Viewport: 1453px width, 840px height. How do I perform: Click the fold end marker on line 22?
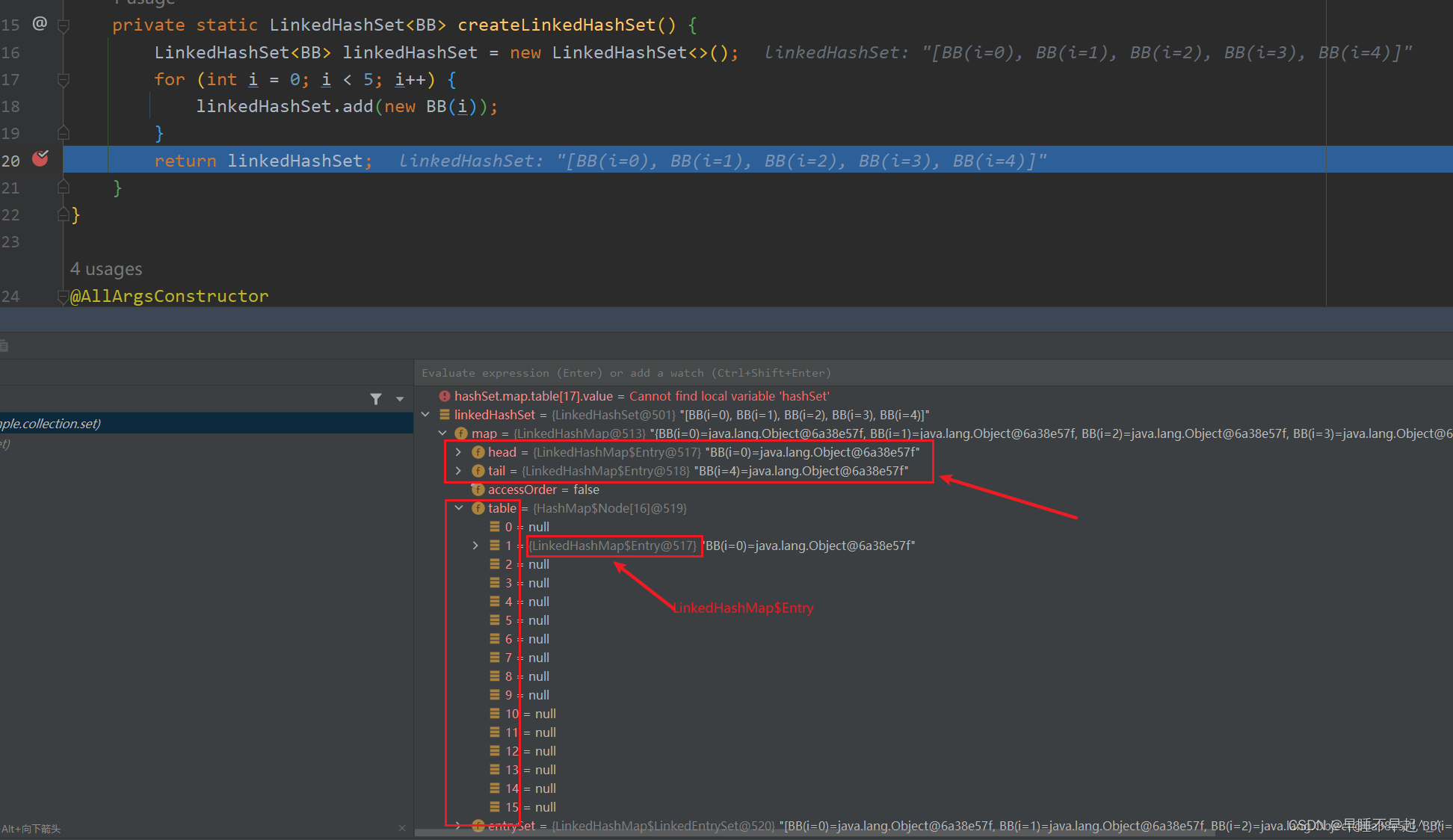coord(64,215)
